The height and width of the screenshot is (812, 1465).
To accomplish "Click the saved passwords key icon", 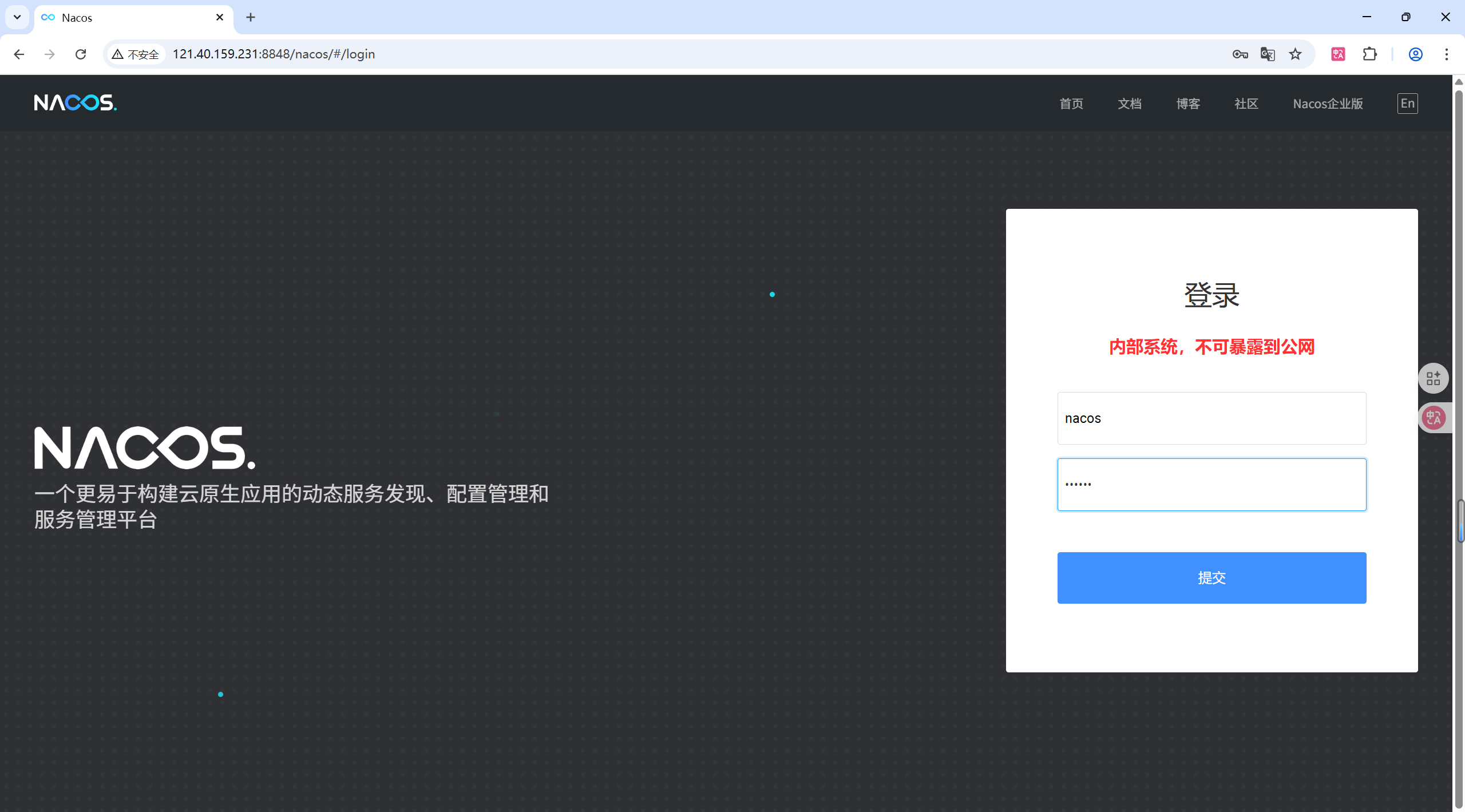I will click(x=1240, y=54).
